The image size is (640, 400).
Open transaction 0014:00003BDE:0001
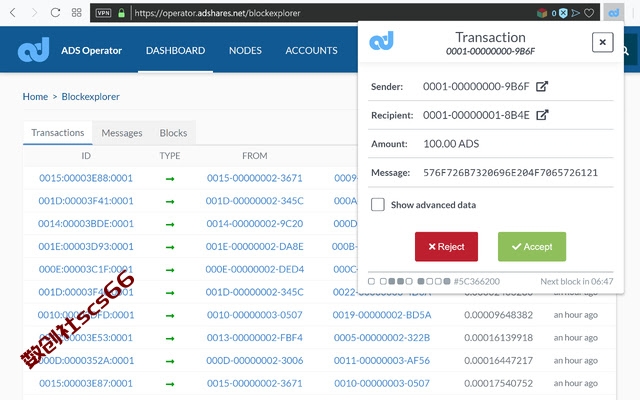pyautogui.click(x=86, y=224)
